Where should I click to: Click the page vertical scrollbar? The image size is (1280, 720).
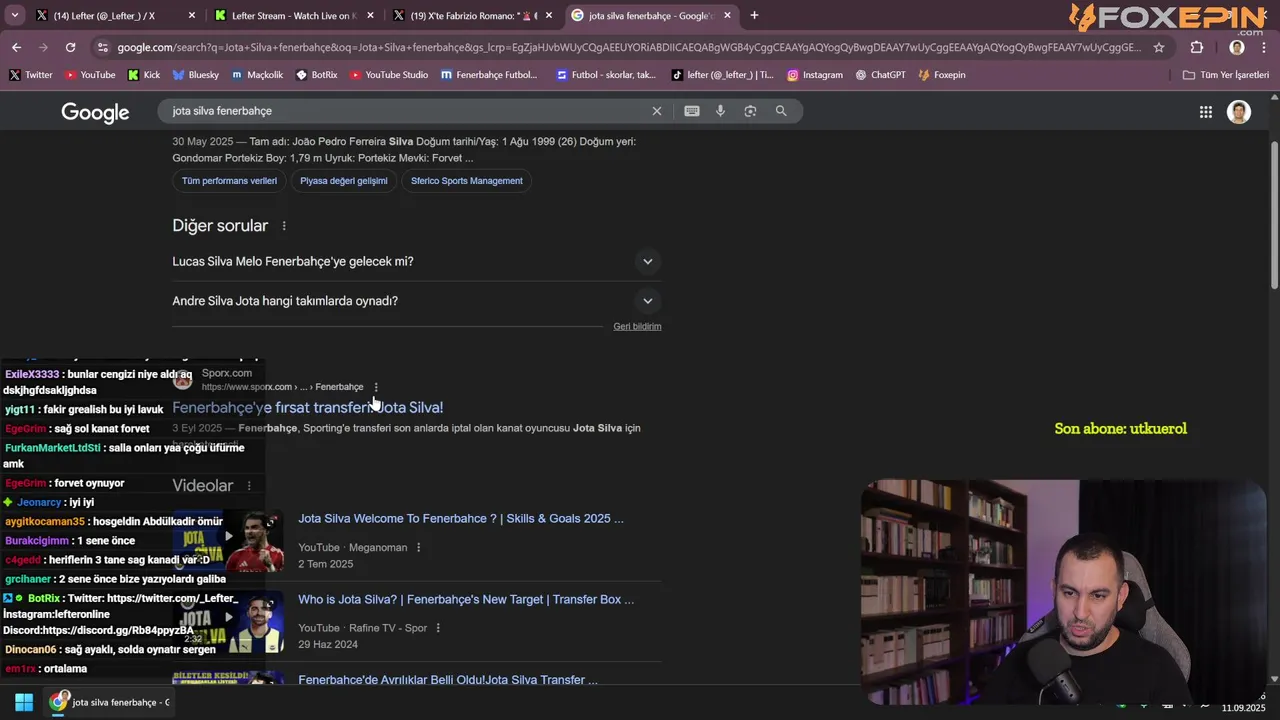[x=1273, y=215]
